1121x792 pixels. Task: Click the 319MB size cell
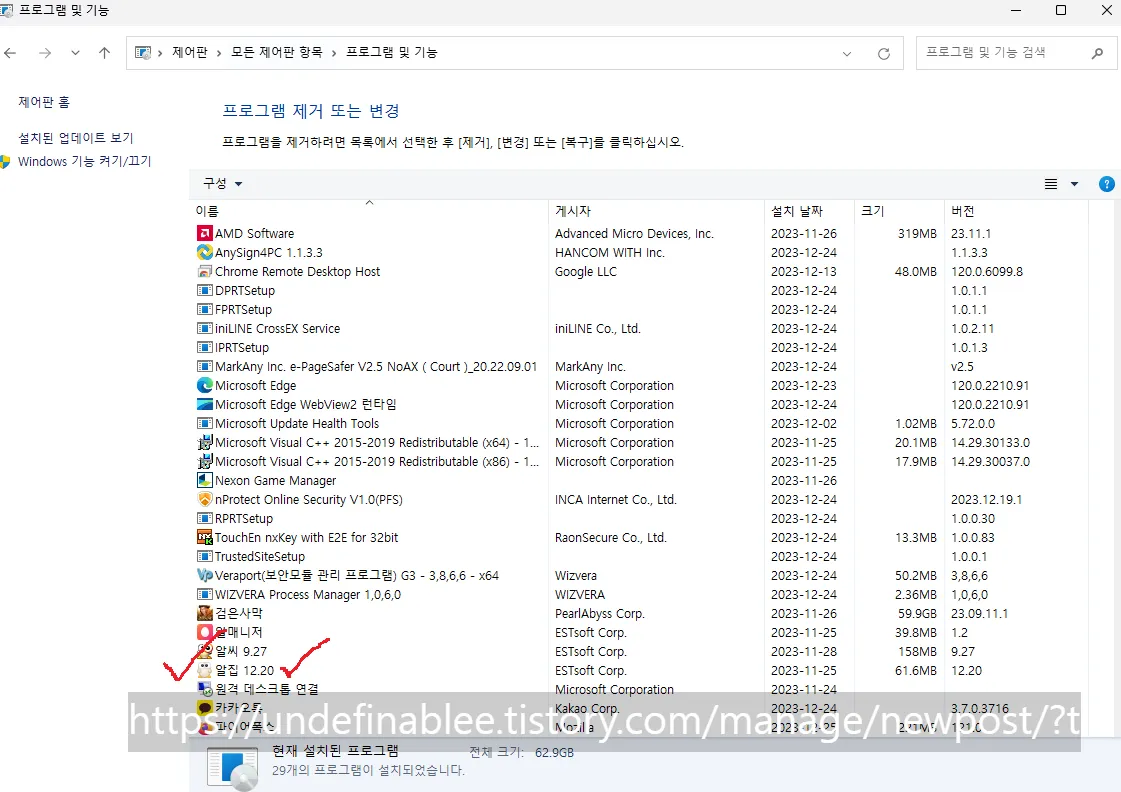click(x=917, y=233)
